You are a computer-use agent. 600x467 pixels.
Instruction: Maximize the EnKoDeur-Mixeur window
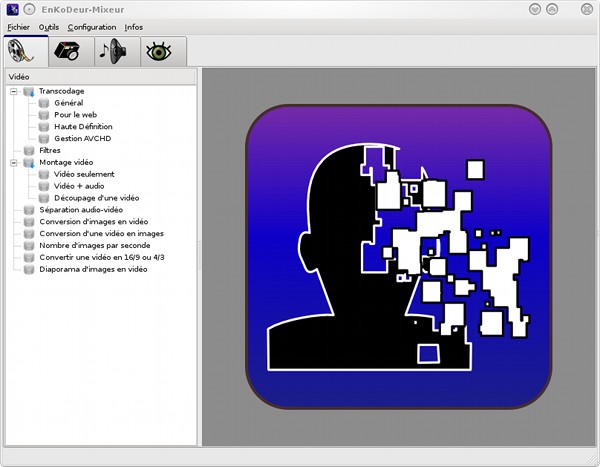(x=552, y=9)
